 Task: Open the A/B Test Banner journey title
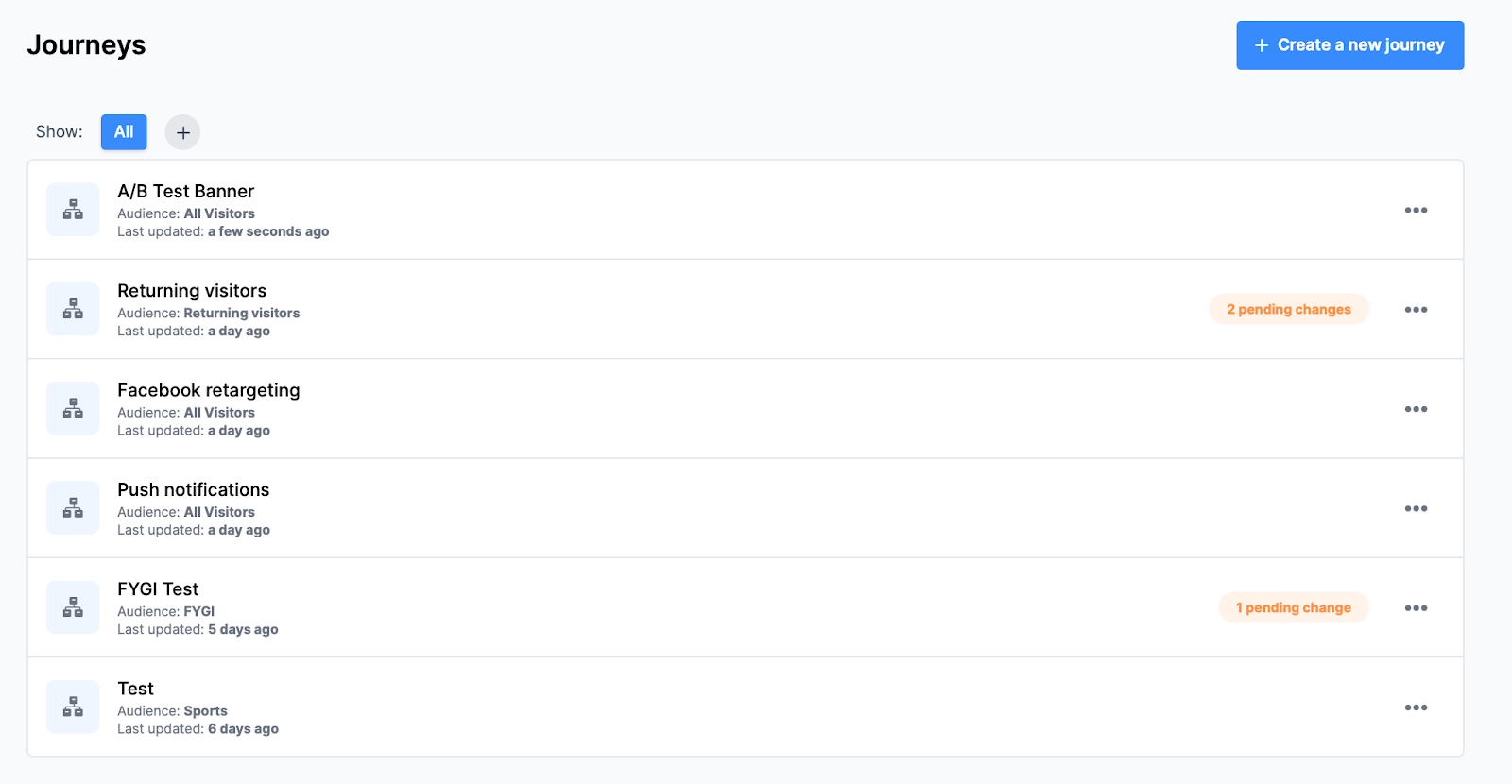click(186, 192)
